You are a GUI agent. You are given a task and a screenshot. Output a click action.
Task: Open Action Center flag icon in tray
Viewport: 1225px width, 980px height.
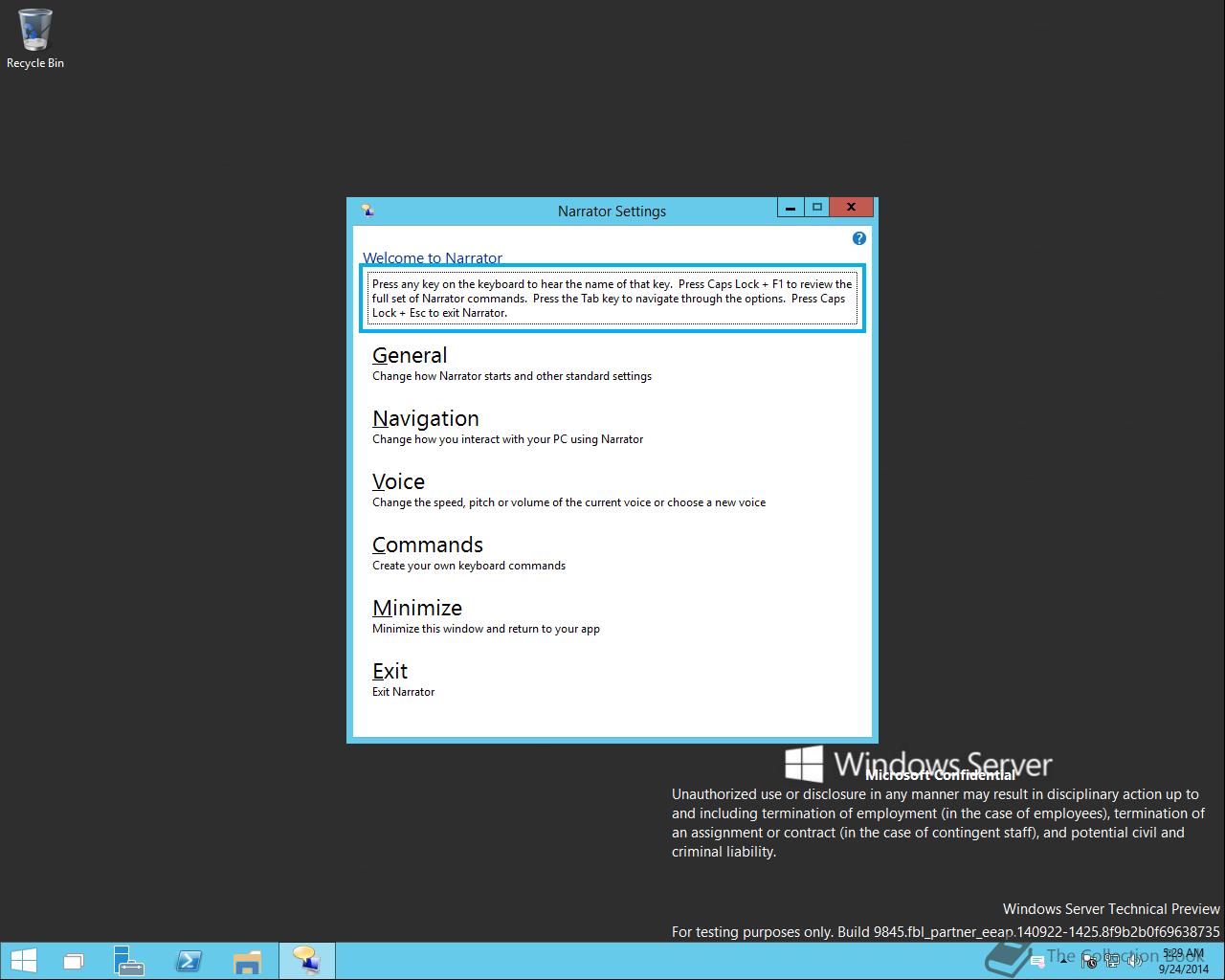pos(1089,962)
